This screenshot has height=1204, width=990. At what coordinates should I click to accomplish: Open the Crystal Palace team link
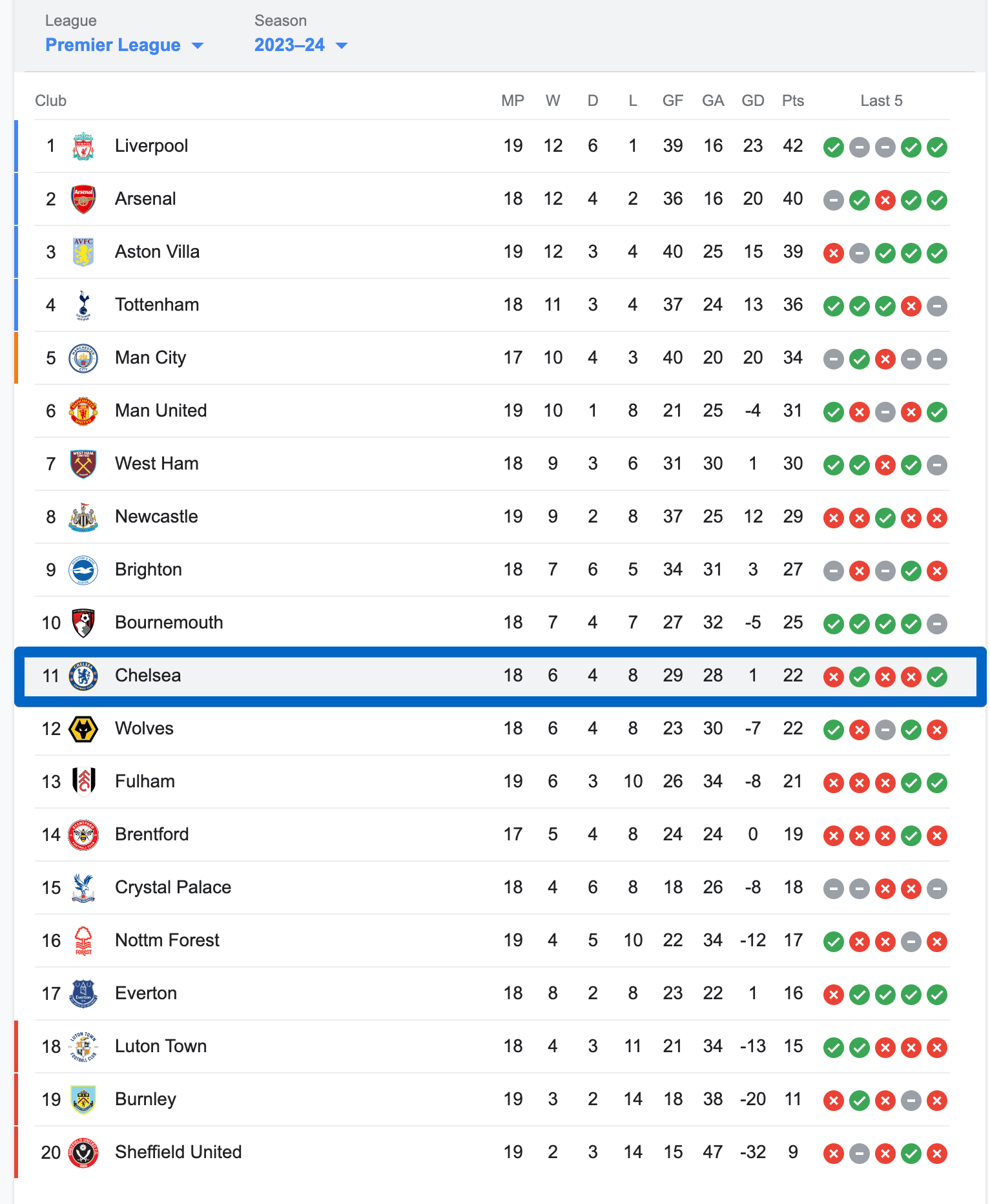(173, 887)
